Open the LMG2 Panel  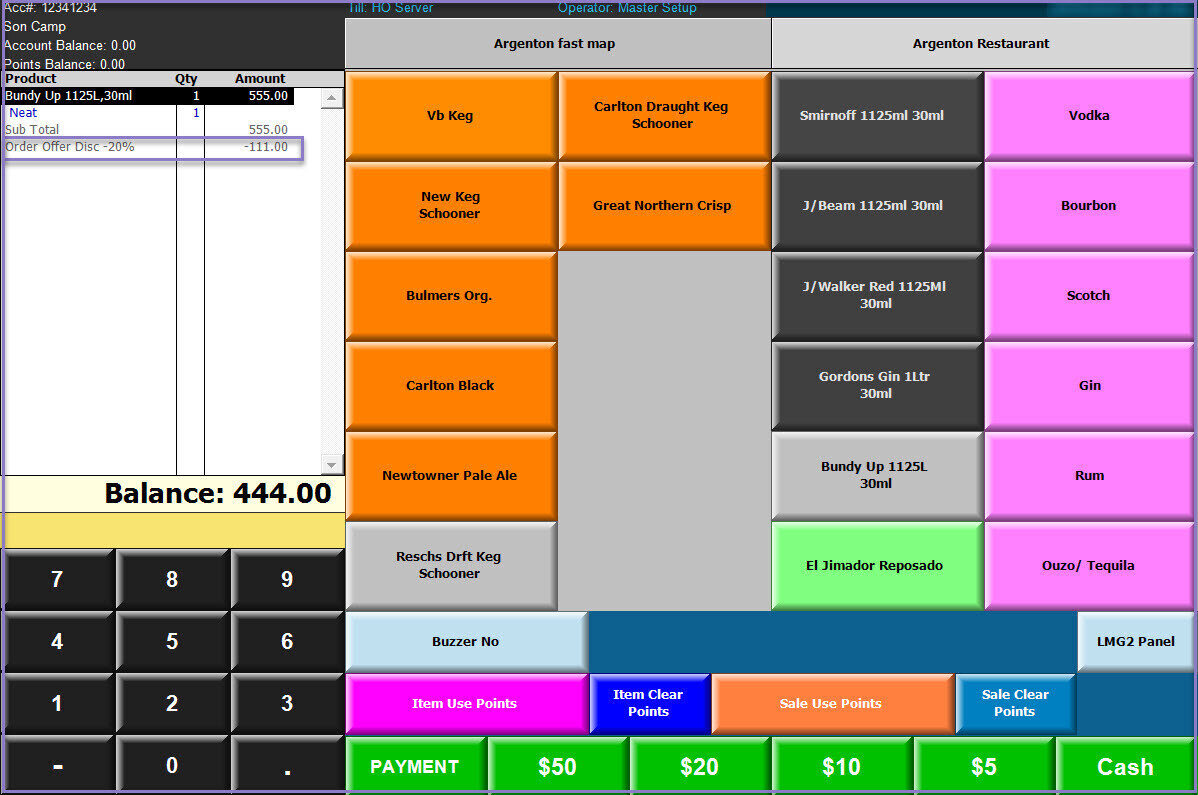coord(1135,642)
